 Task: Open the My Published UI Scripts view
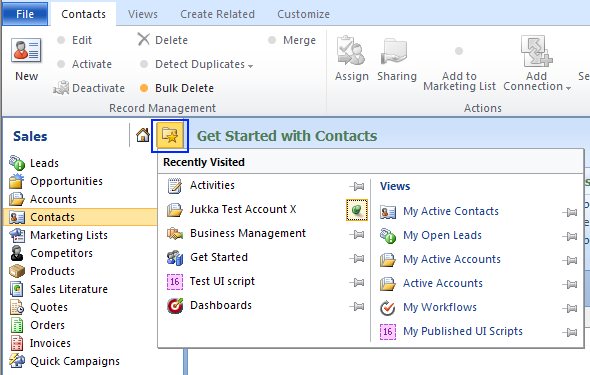(x=451, y=331)
